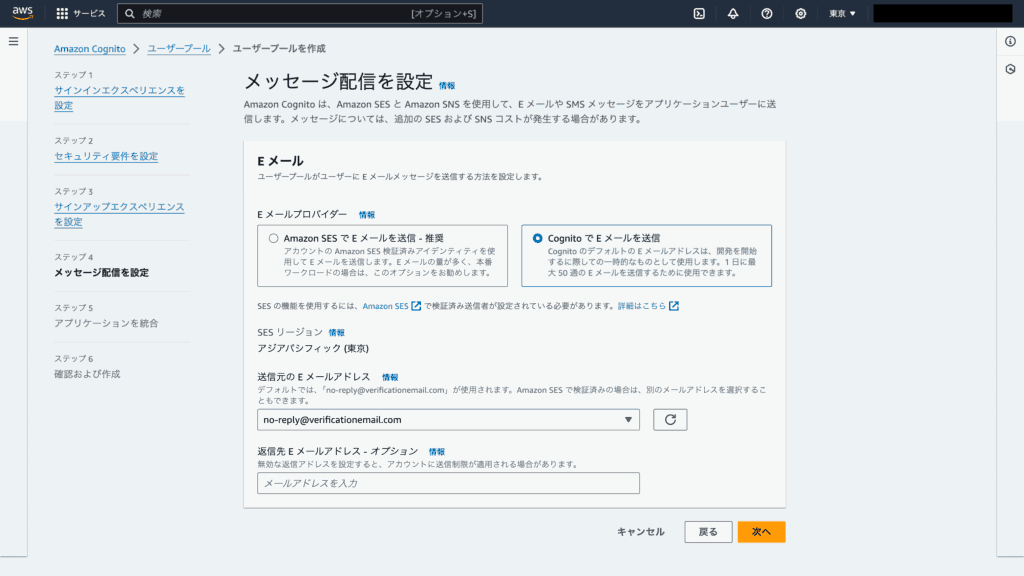This screenshot has width=1024, height=576.
Task: Expand the hamburger side navigation menu
Action: [14, 41]
